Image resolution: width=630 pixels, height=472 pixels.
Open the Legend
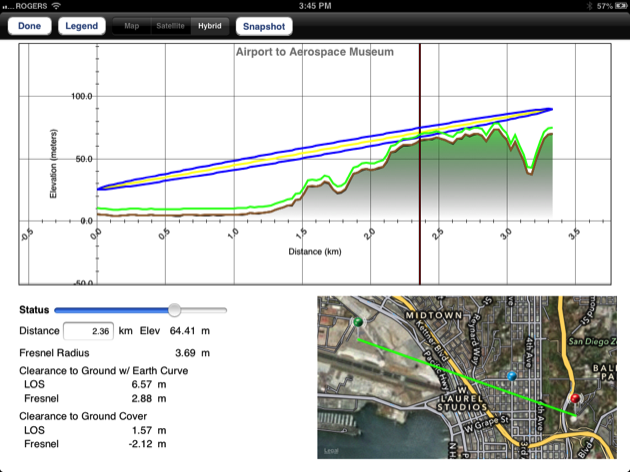click(81, 26)
